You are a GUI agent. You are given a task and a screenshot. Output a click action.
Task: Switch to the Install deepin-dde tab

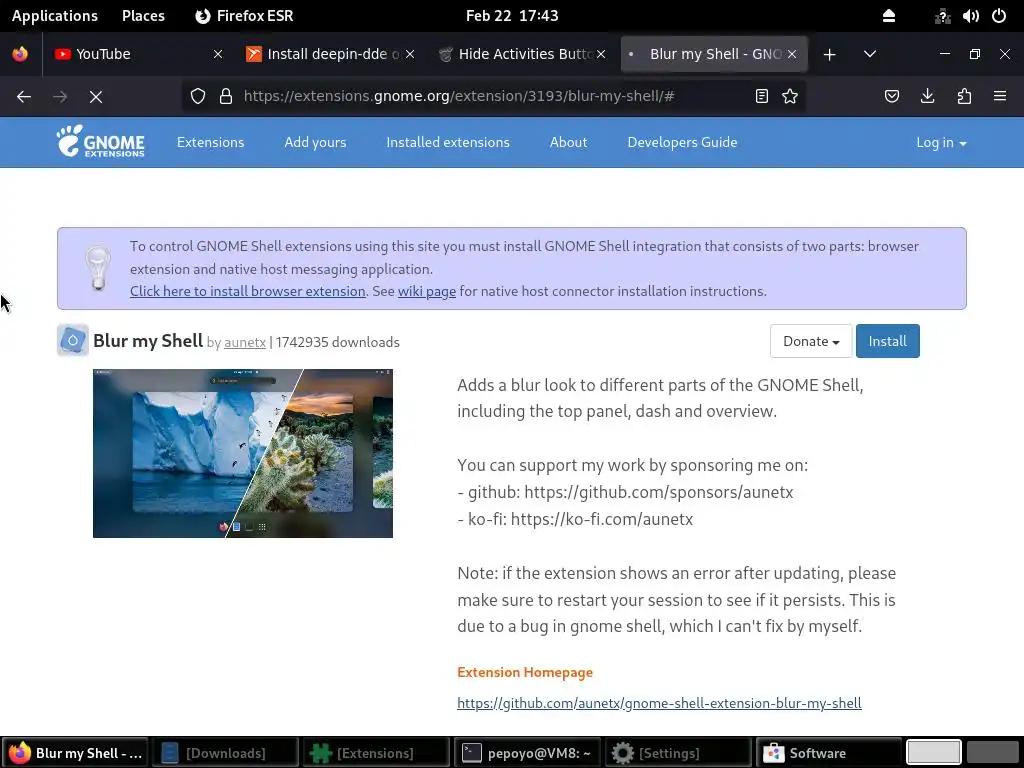(330, 54)
